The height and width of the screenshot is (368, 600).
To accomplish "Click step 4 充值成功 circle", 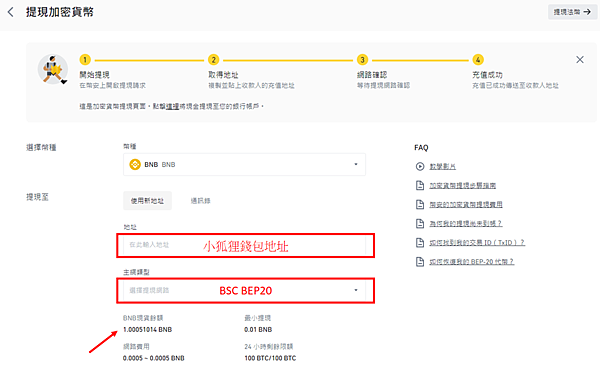I will 478,60.
